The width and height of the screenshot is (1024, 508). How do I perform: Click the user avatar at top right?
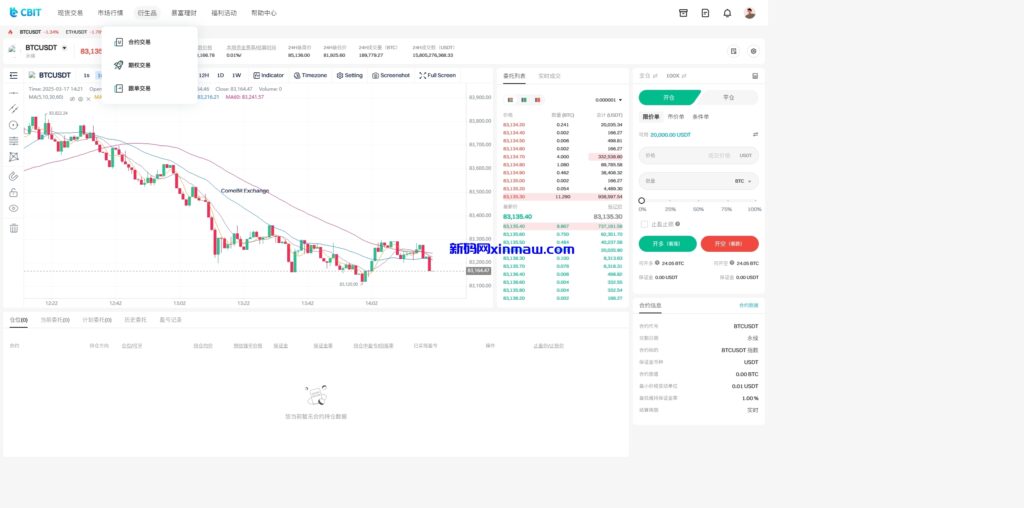point(750,13)
